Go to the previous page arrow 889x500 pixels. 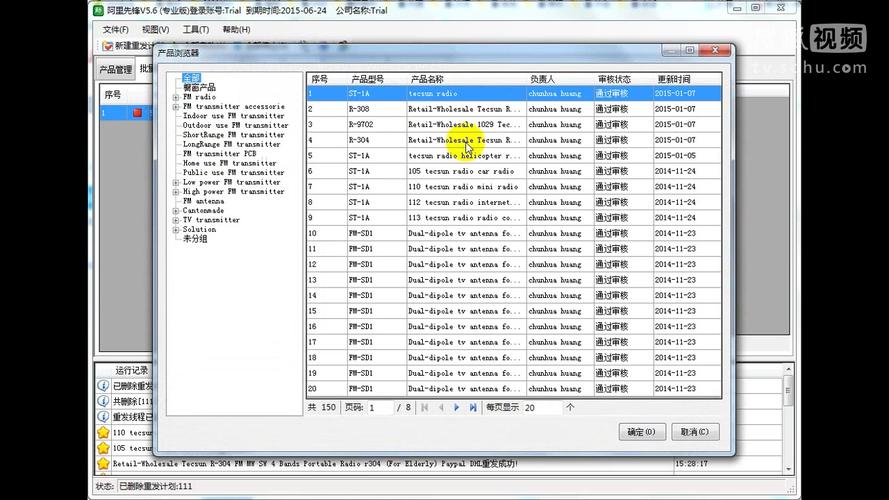click(441, 407)
